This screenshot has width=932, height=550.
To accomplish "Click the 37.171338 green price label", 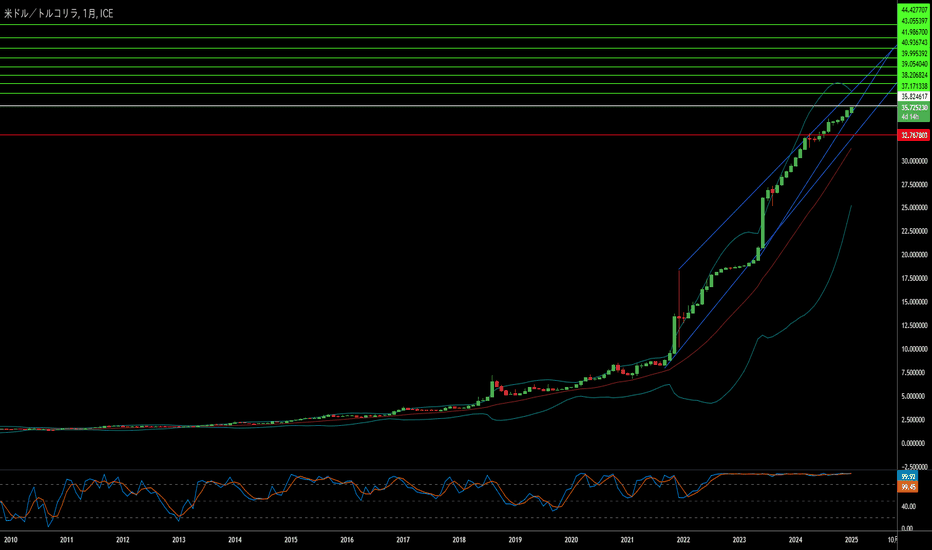I will point(914,86).
